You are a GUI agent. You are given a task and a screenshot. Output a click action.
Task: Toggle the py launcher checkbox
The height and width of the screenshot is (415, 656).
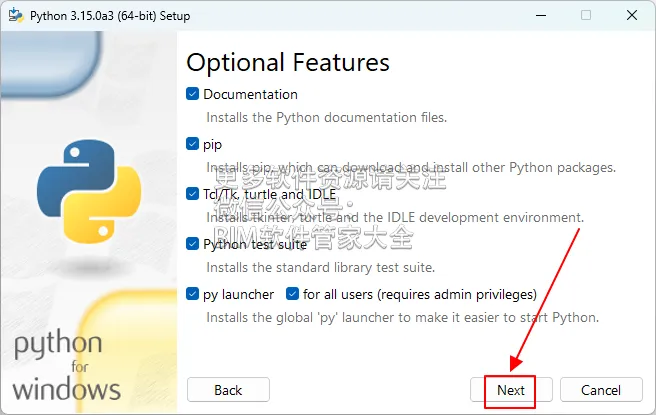click(193, 294)
